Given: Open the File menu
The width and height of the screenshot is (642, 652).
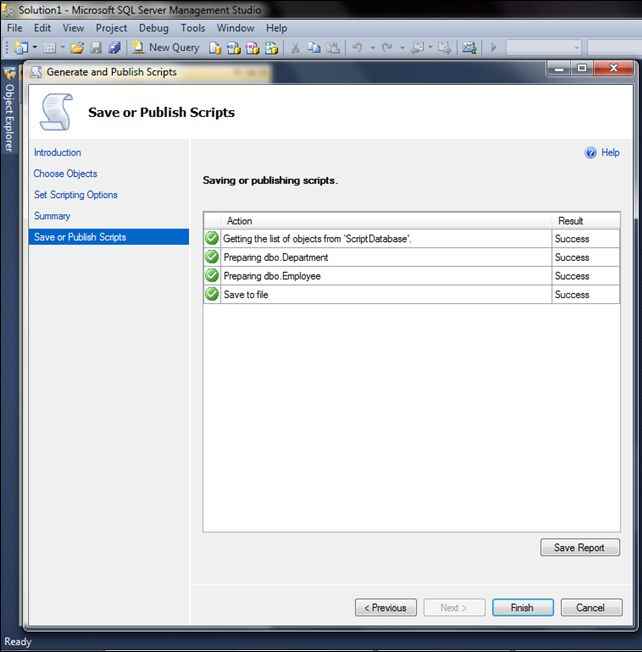Looking at the screenshot, I should (15, 28).
